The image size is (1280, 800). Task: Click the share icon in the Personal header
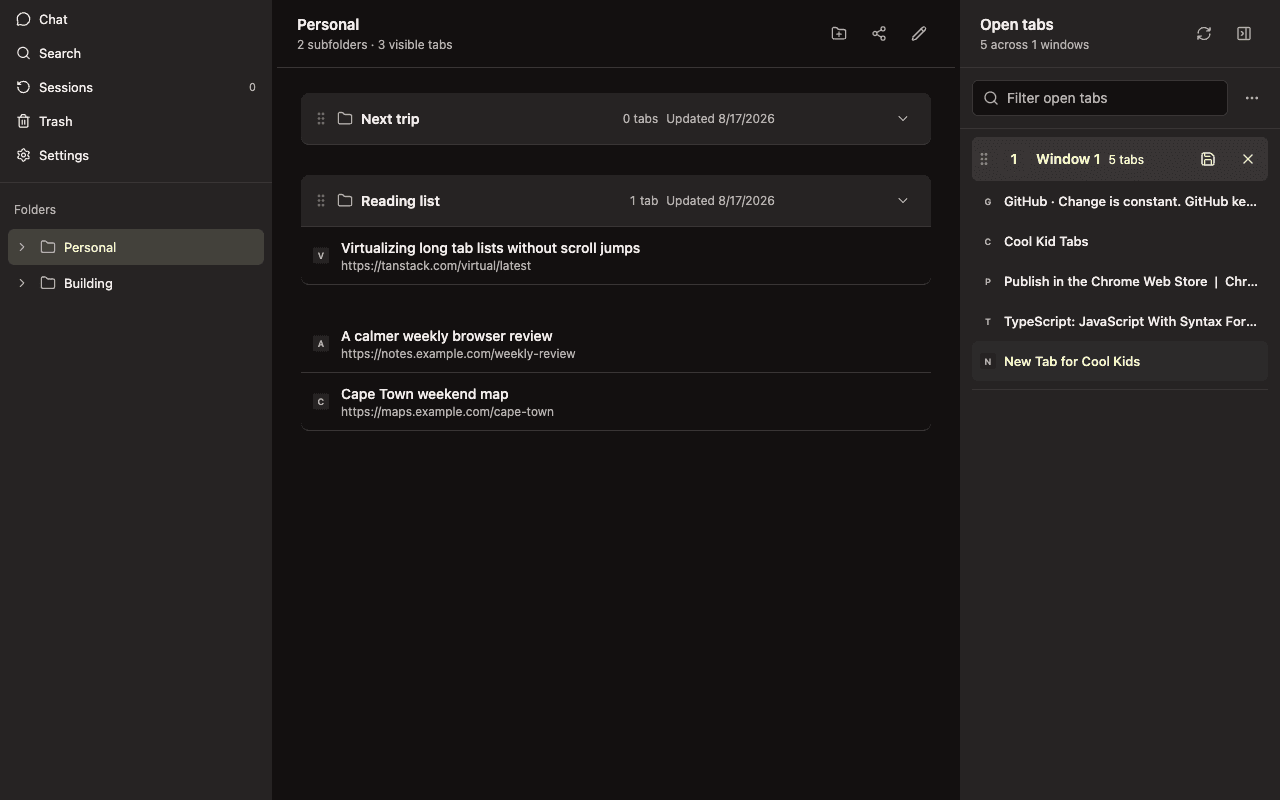pyautogui.click(x=879, y=34)
